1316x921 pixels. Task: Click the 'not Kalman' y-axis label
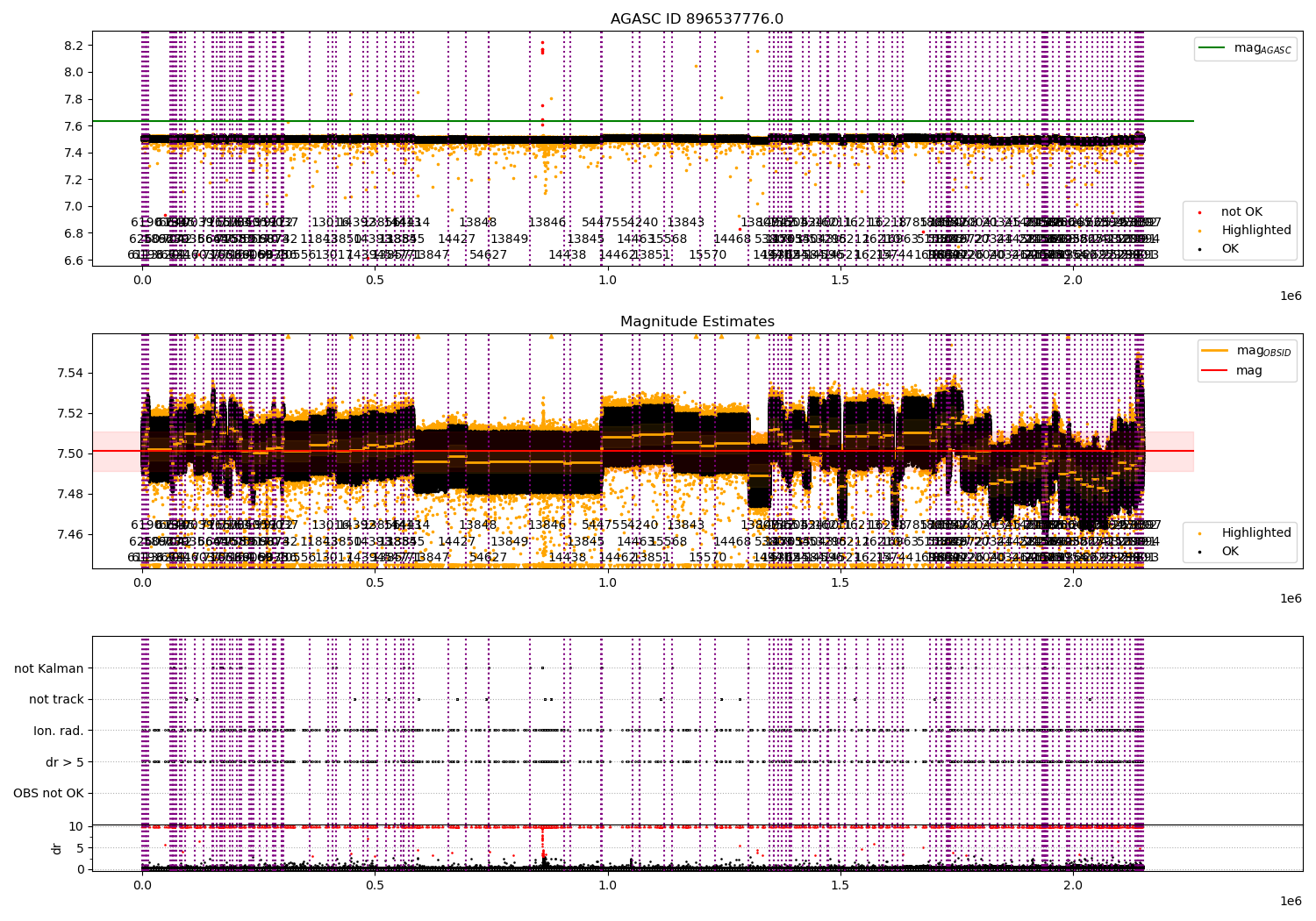[49, 668]
